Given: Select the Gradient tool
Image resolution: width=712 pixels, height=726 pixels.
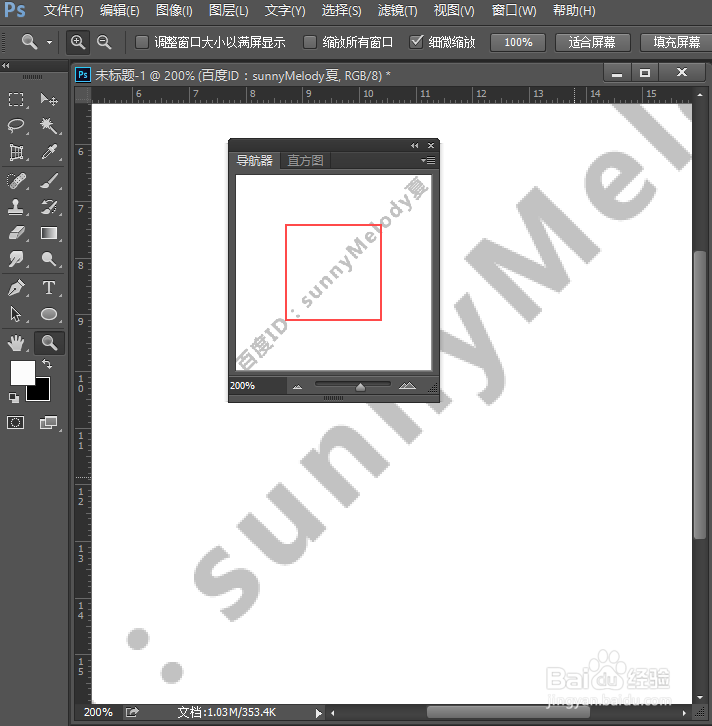Looking at the screenshot, I should point(49,233).
